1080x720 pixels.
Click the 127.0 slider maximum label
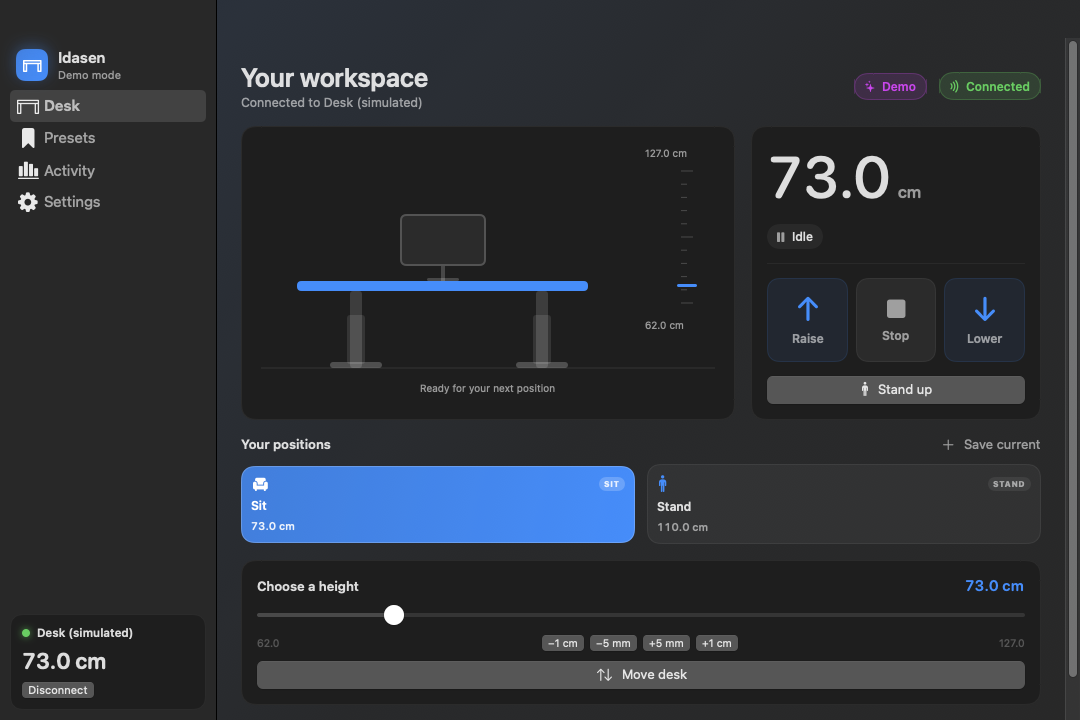point(1011,644)
